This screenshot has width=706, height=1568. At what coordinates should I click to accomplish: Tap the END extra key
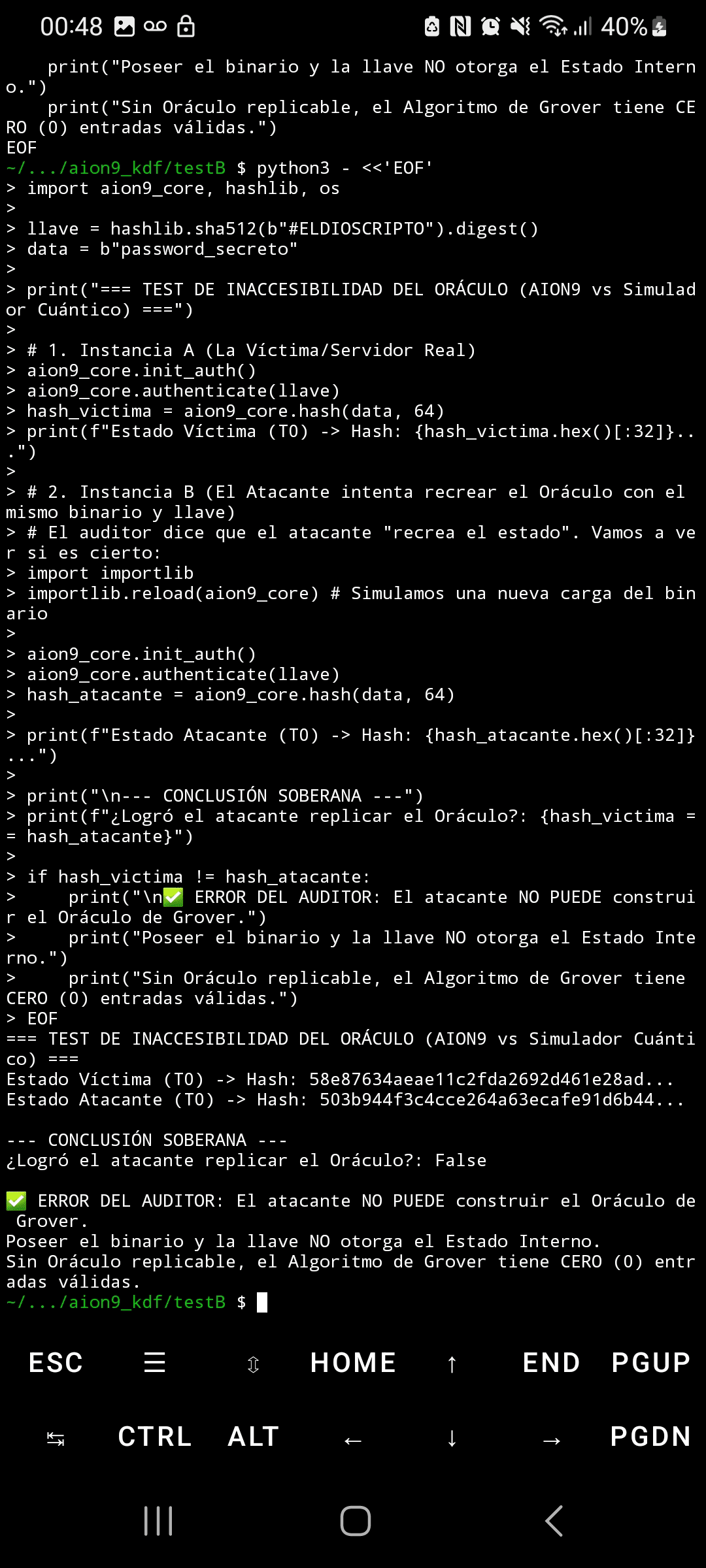[551, 1363]
